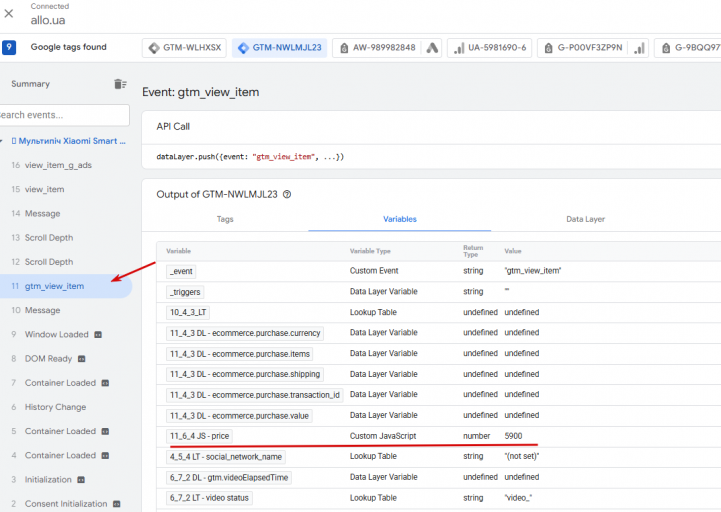Open the help icon next to Output of GTM-NWLMJL23
The image size is (721, 512).
click(287, 194)
